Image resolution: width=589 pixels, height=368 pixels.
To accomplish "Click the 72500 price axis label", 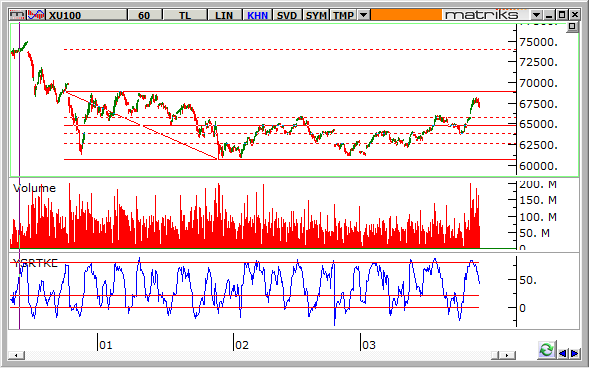I will (538, 62).
